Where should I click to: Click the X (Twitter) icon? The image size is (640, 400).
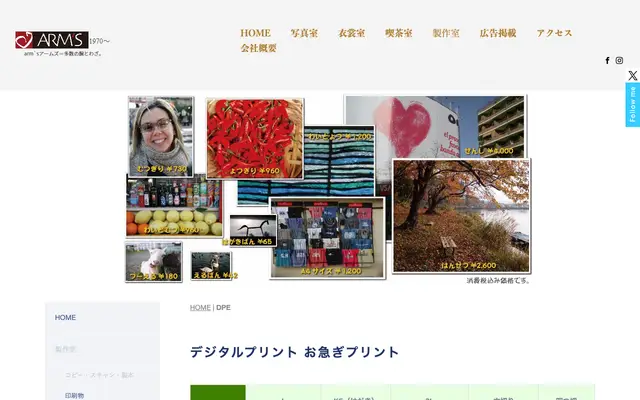tap(633, 76)
